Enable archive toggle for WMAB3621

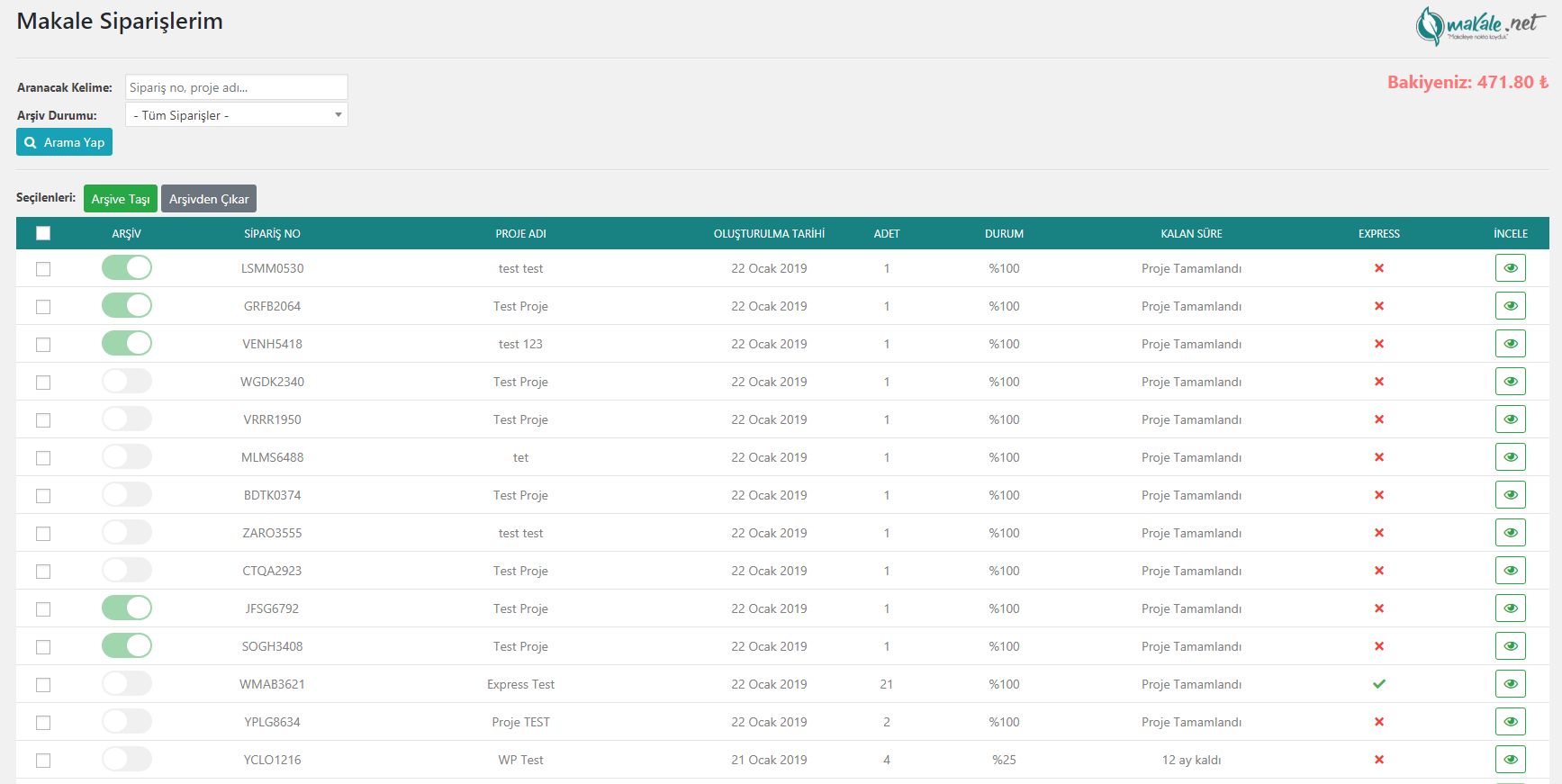(x=127, y=683)
